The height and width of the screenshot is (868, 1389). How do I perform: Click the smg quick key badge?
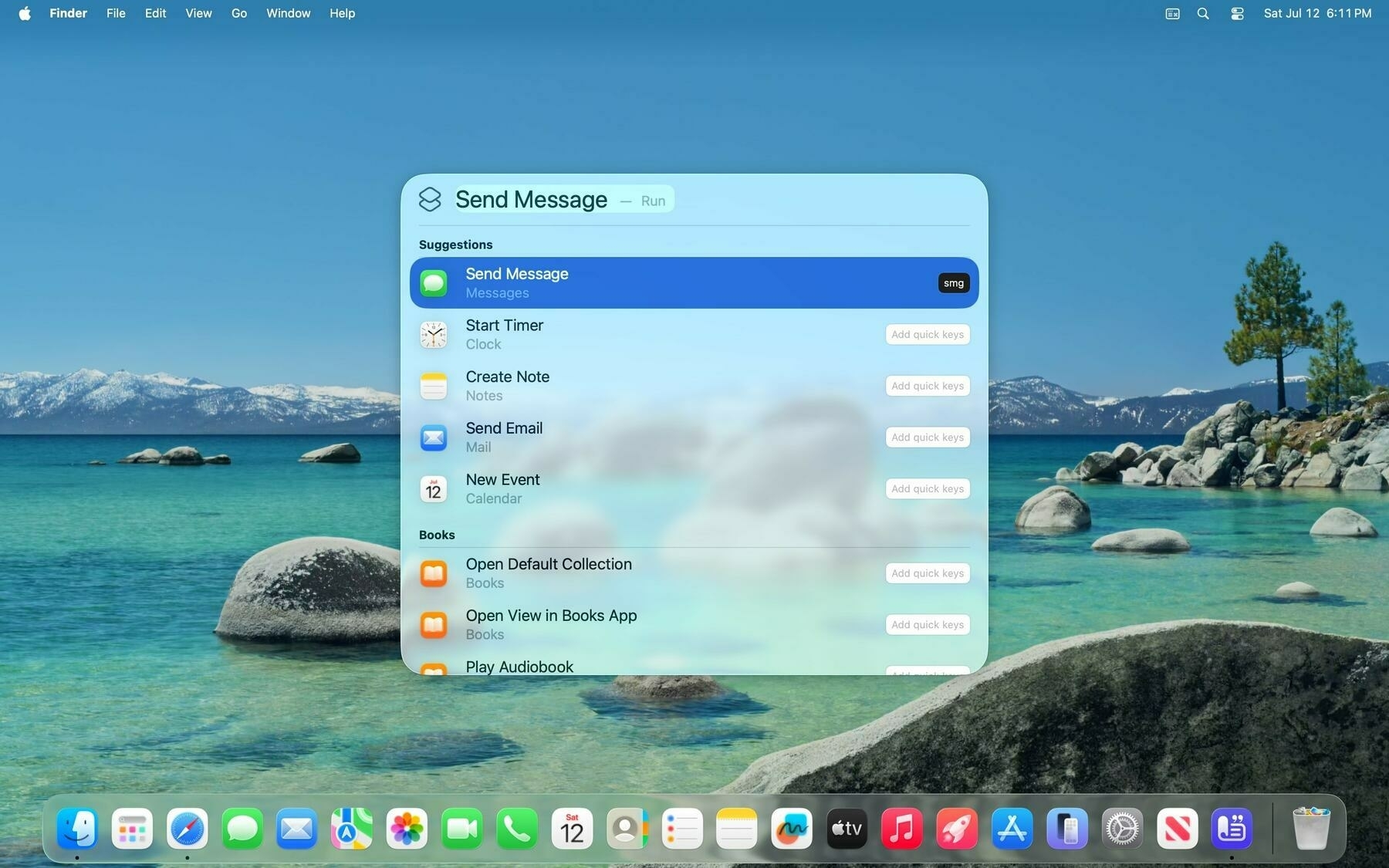[954, 283]
